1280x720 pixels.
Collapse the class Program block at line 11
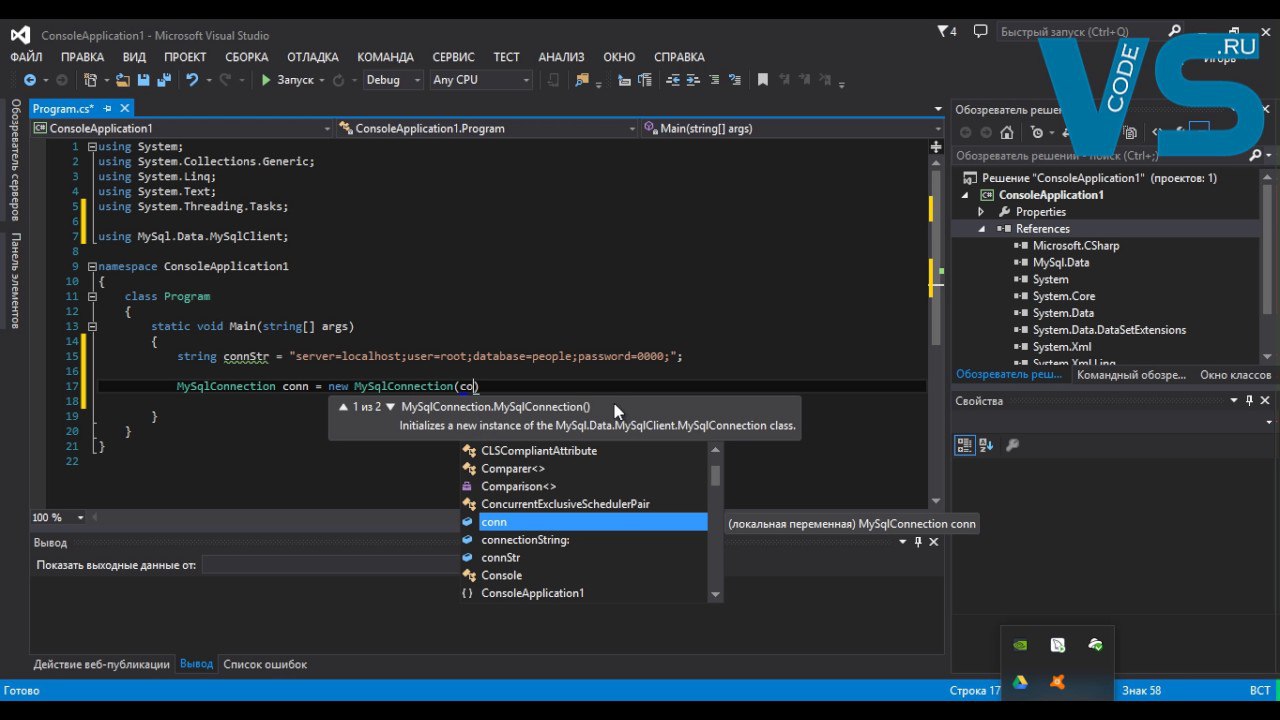(91, 297)
